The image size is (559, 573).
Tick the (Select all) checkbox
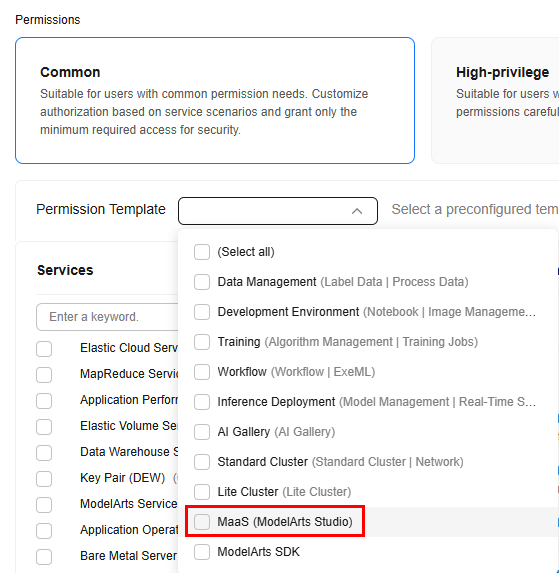point(202,252)
